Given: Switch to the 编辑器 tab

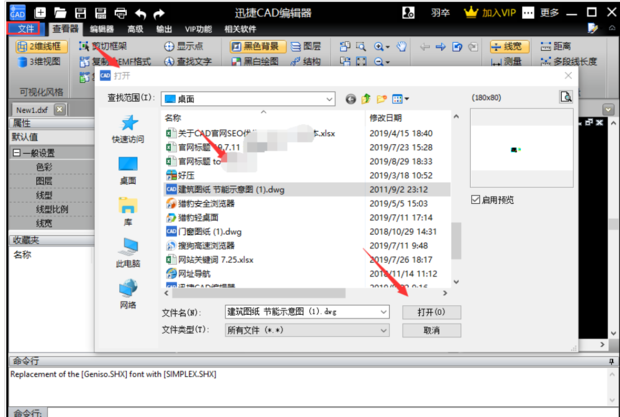Looking at the screenshot, I should coord(102,29).
